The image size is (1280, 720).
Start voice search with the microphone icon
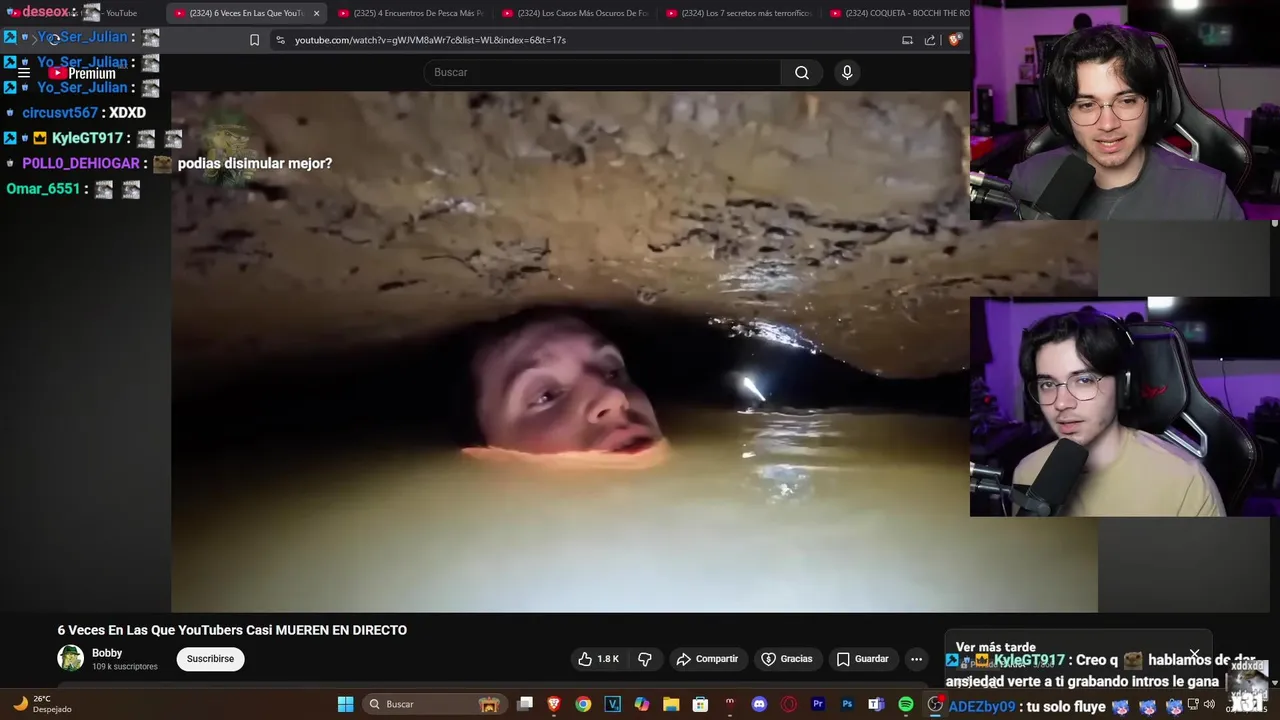tap(847, 72)
